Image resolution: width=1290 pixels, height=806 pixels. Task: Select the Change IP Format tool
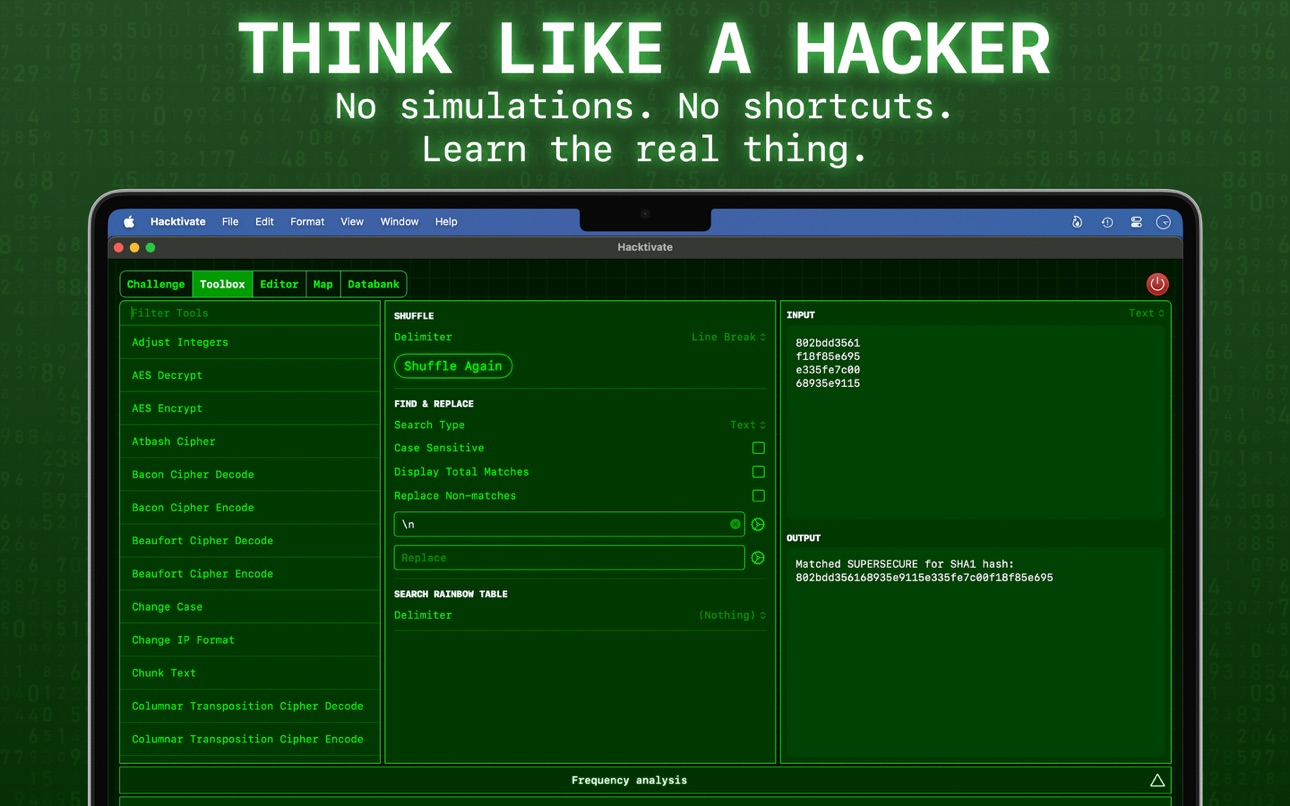pos(250,639)
